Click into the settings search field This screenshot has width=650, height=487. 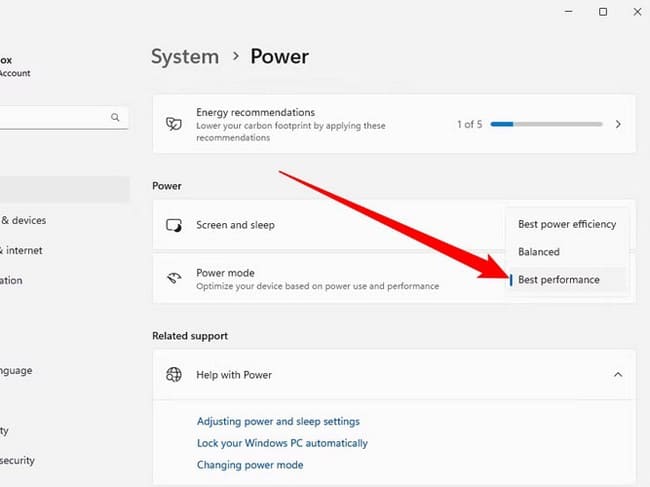click(x=50, y=118)
